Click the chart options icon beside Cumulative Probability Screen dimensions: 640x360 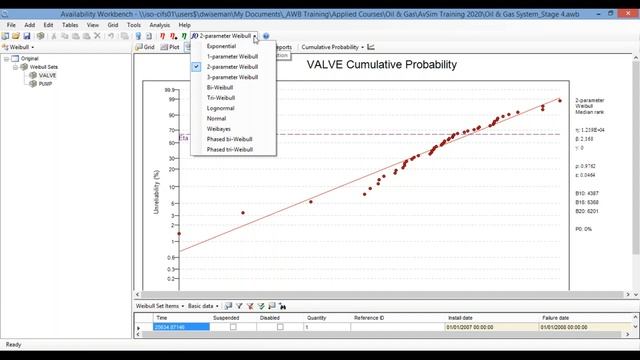pos(371,47)
